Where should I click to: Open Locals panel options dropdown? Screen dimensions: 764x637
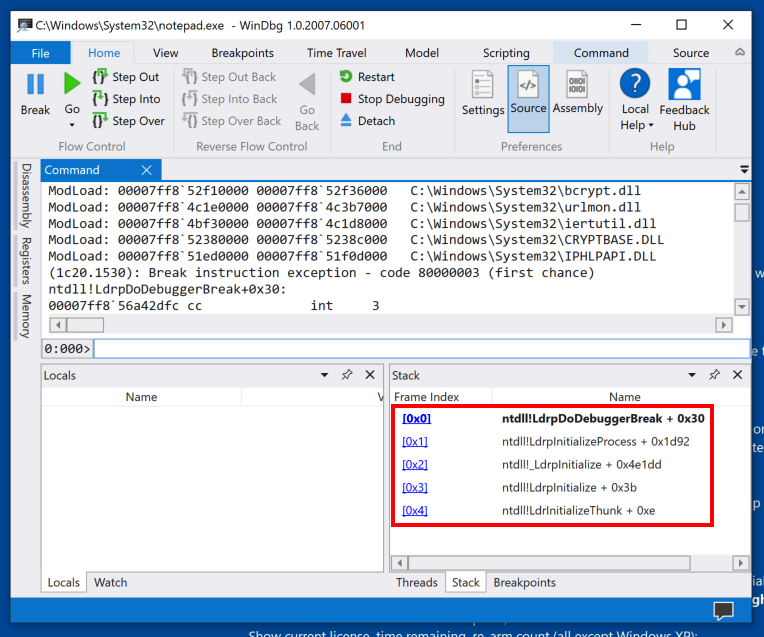325,375
